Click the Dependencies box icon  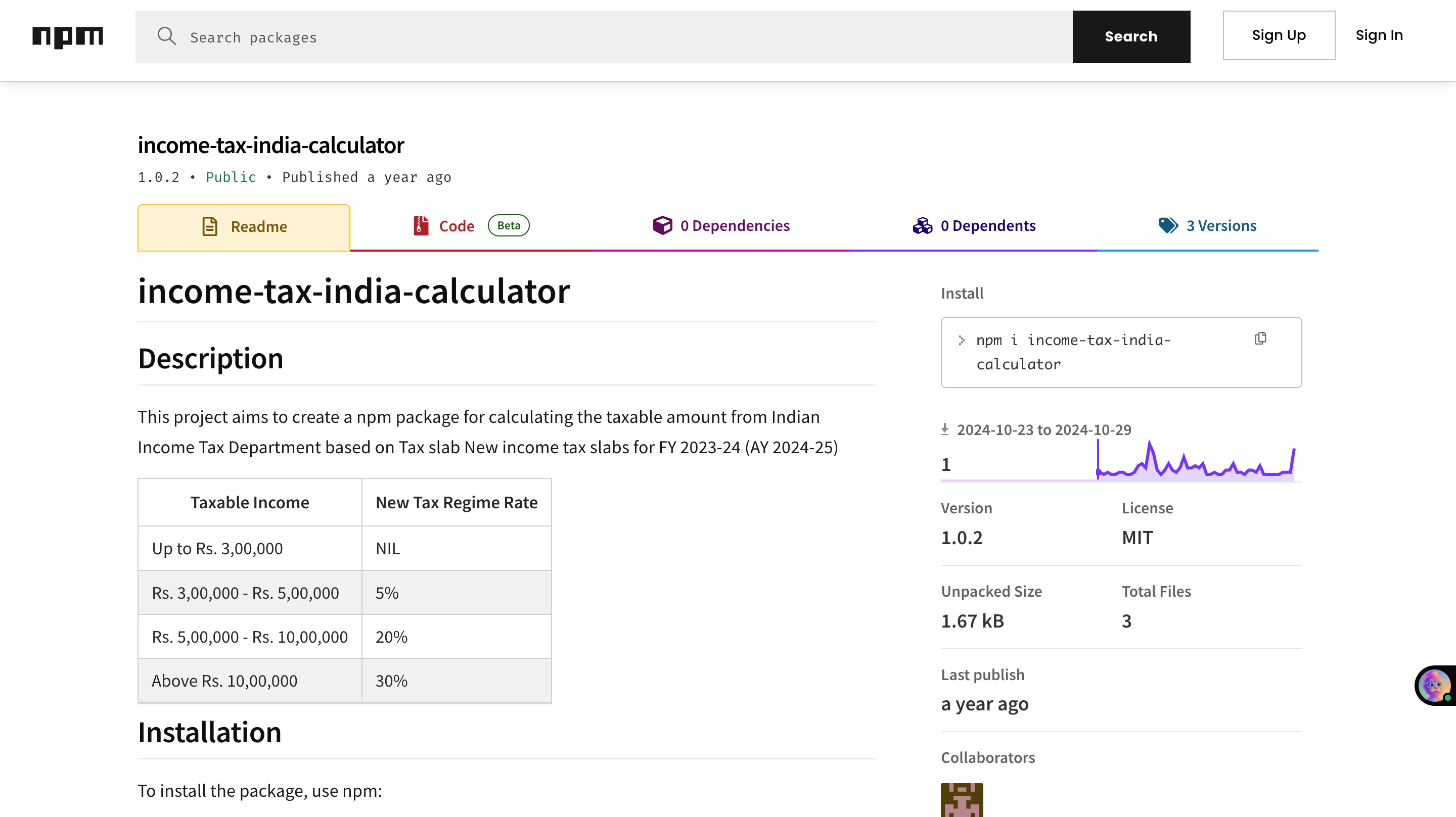pyautogui.click(x=662, y=225)
